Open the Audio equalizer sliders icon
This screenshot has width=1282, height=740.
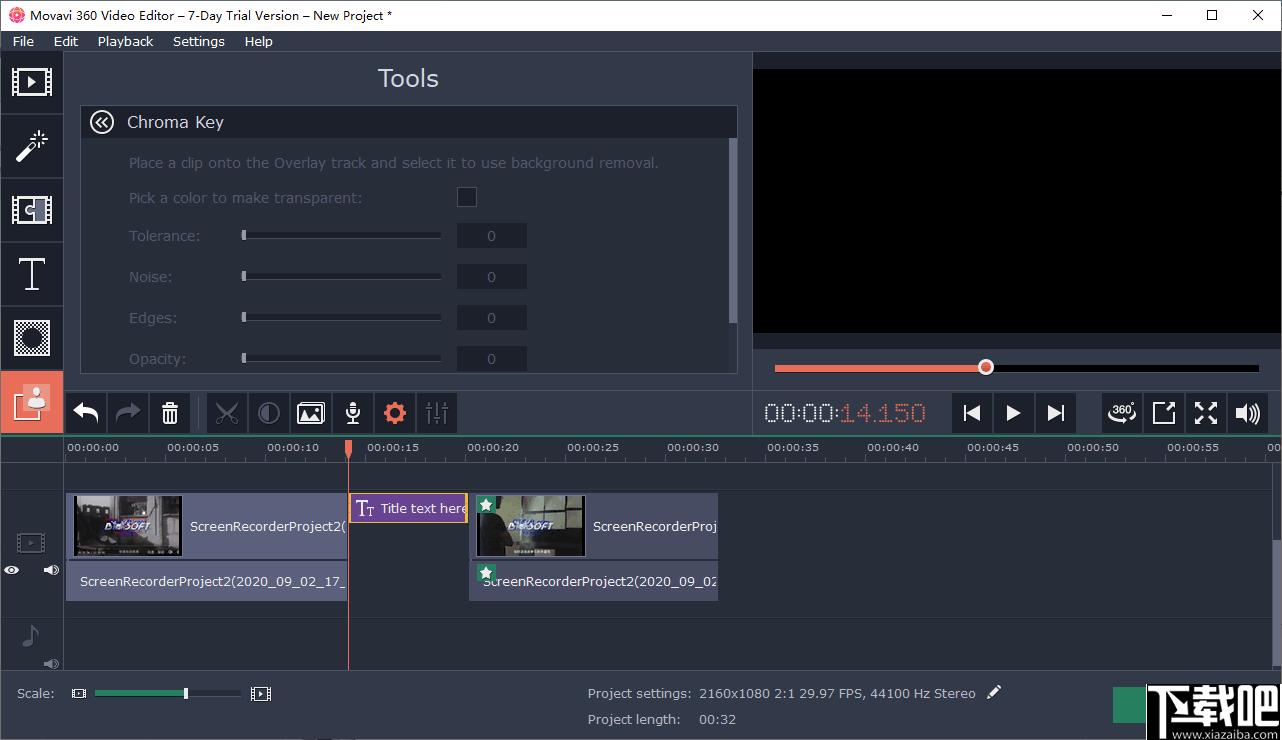tap(437, 413)
